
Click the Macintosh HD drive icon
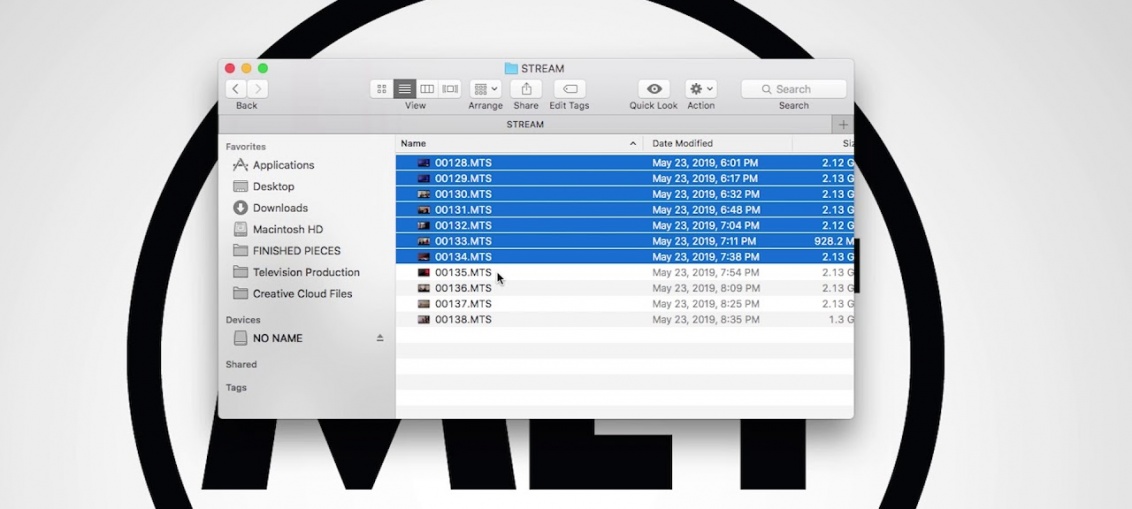[240, 229]
